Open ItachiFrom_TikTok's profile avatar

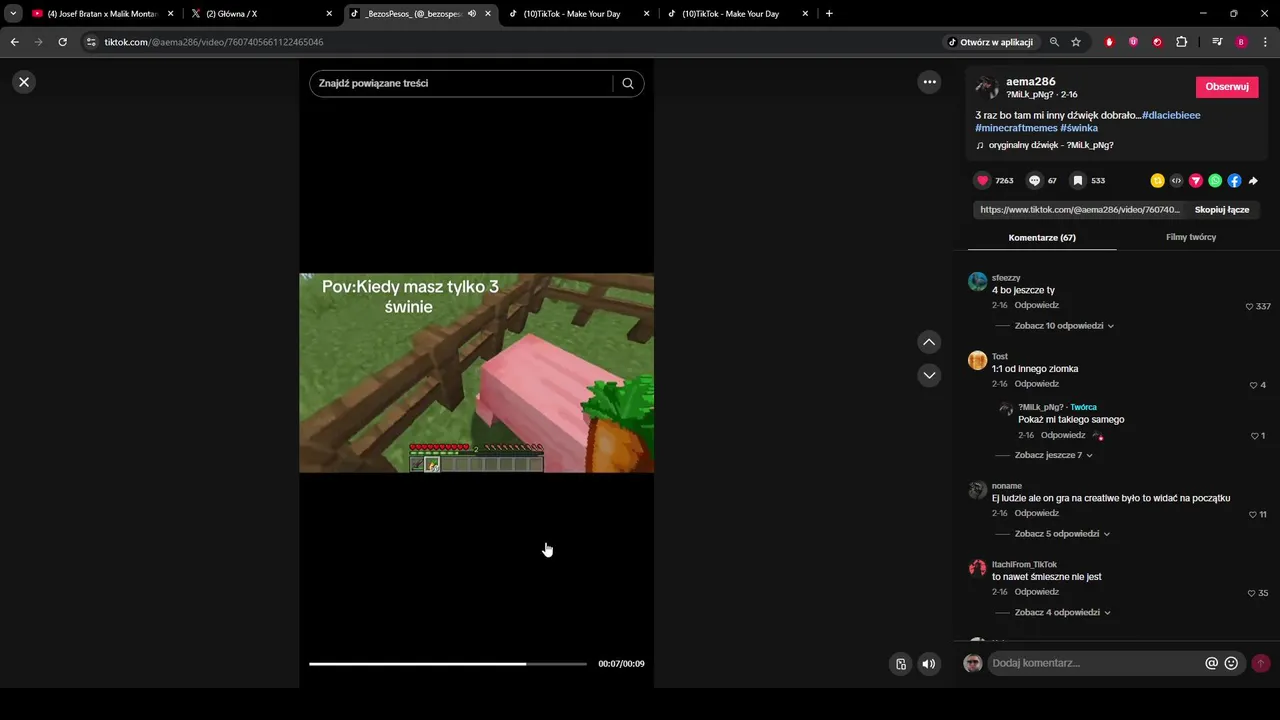(x=977, y=569)
